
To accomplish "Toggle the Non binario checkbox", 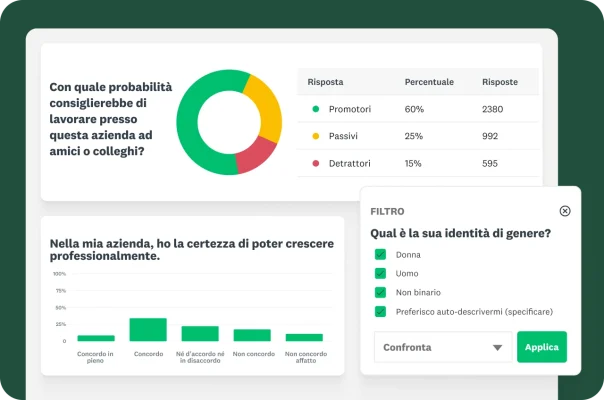I will click(x=380, y=292).
